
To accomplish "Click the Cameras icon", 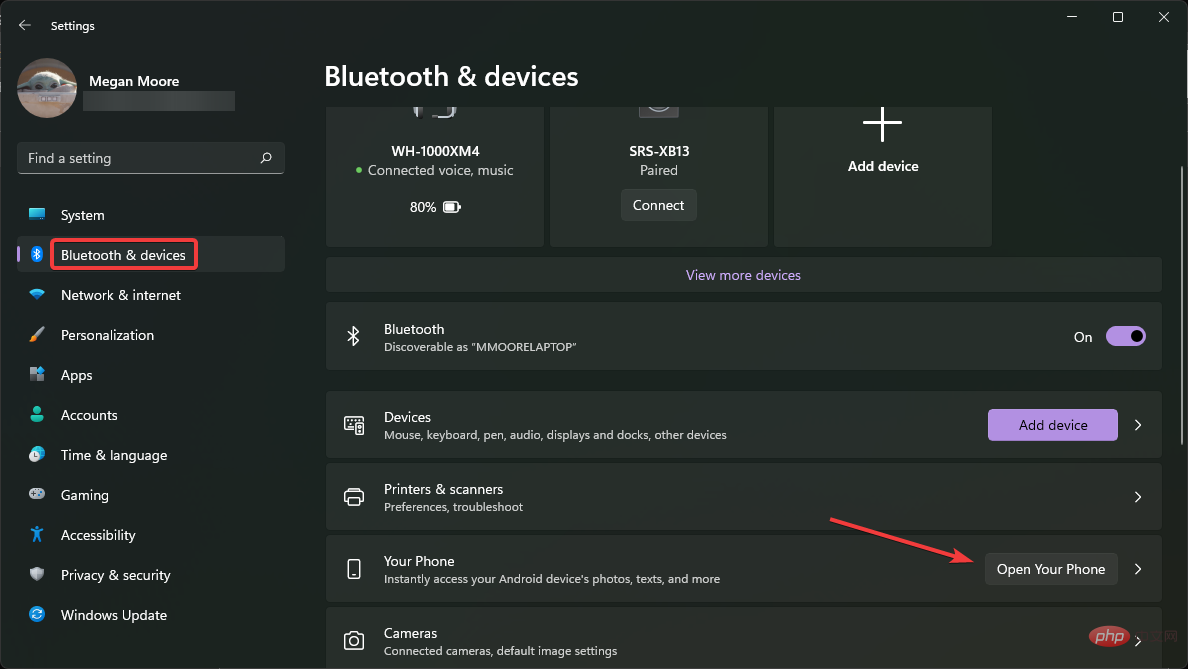I will [x=354, y=641].
